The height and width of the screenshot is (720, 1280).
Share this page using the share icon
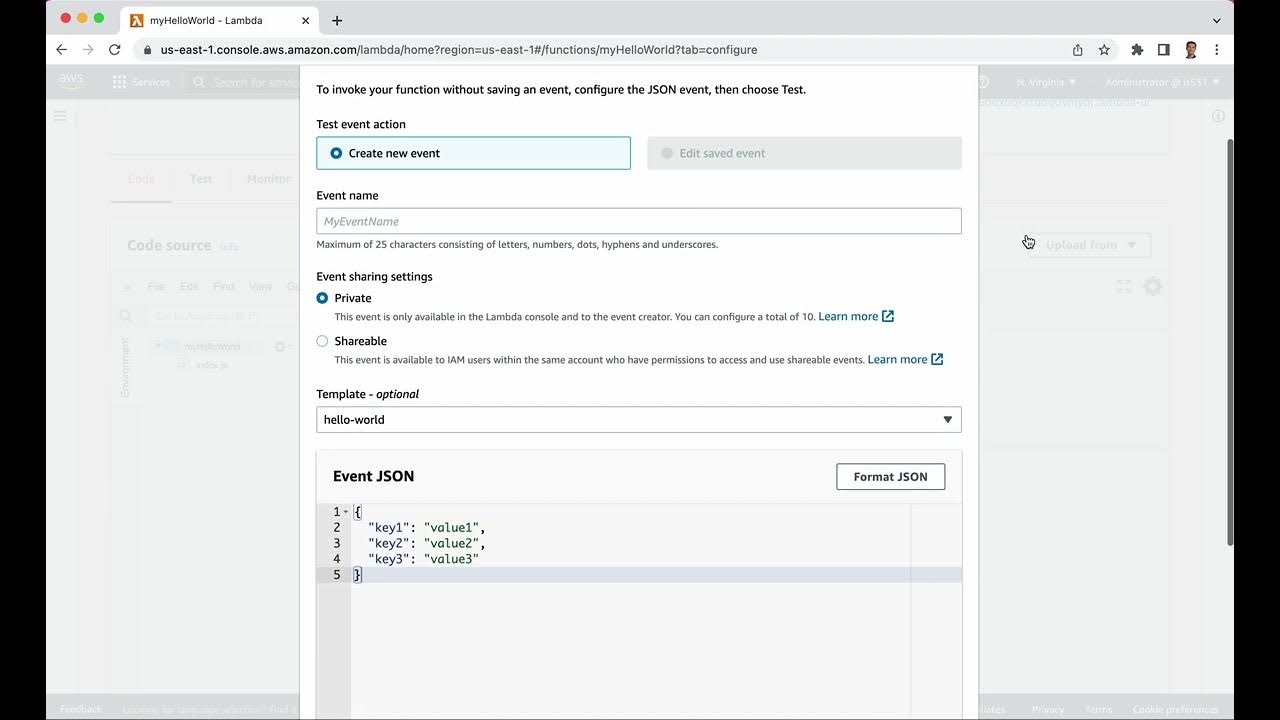click(x=1077, y=50)
